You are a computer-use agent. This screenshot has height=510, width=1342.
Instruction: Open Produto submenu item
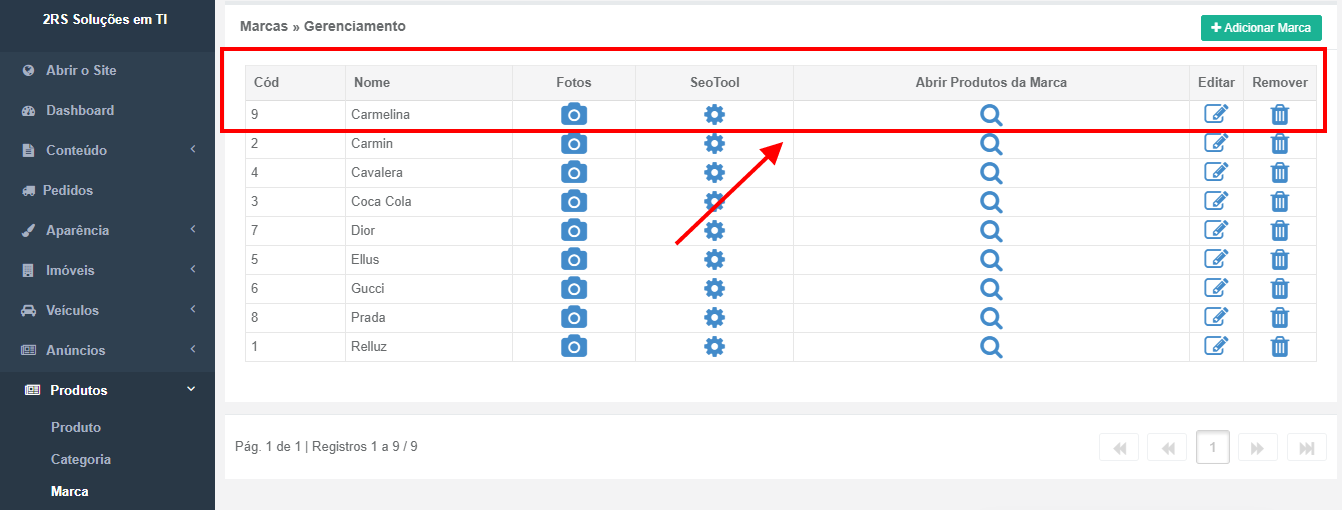[76, 427]
